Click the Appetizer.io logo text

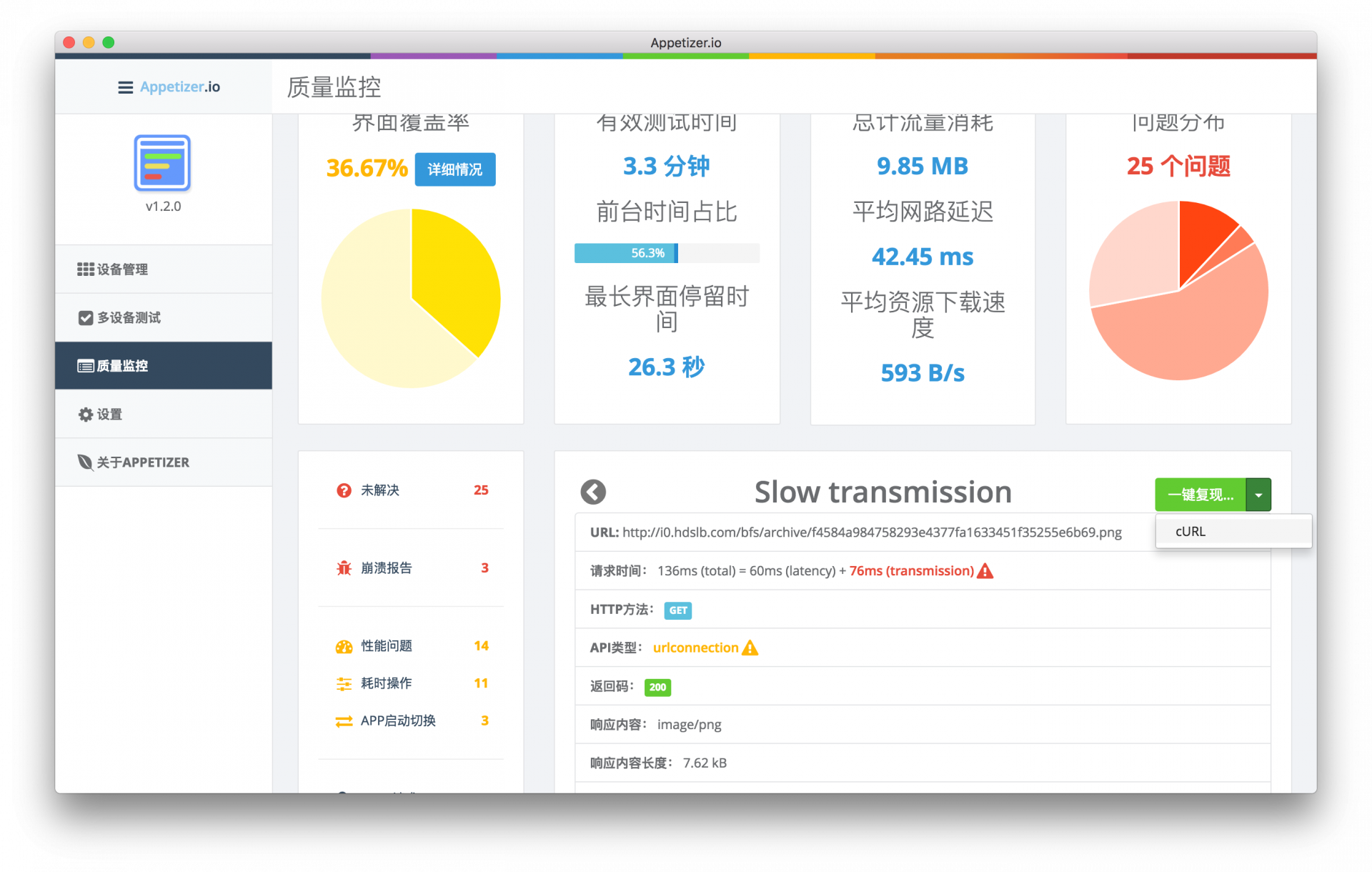coord(180,87)
